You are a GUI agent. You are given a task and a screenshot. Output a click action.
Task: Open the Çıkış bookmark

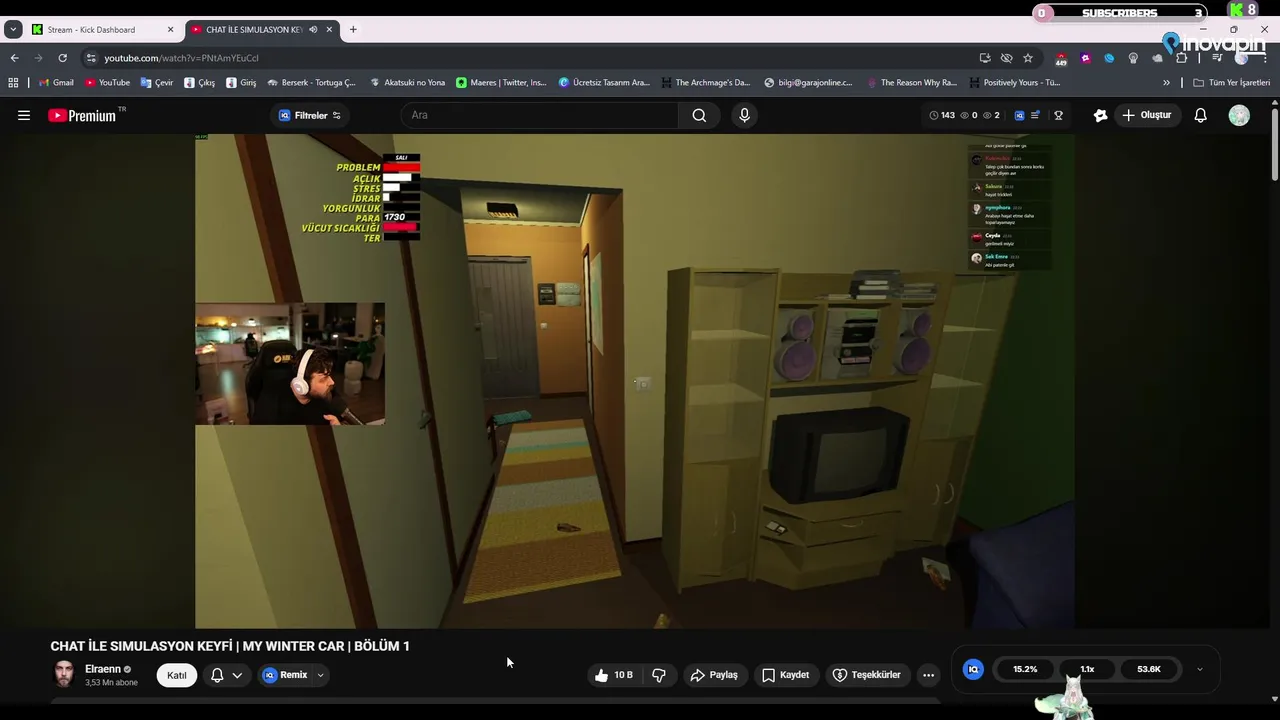pyautogui.click(x=199, y=83)
